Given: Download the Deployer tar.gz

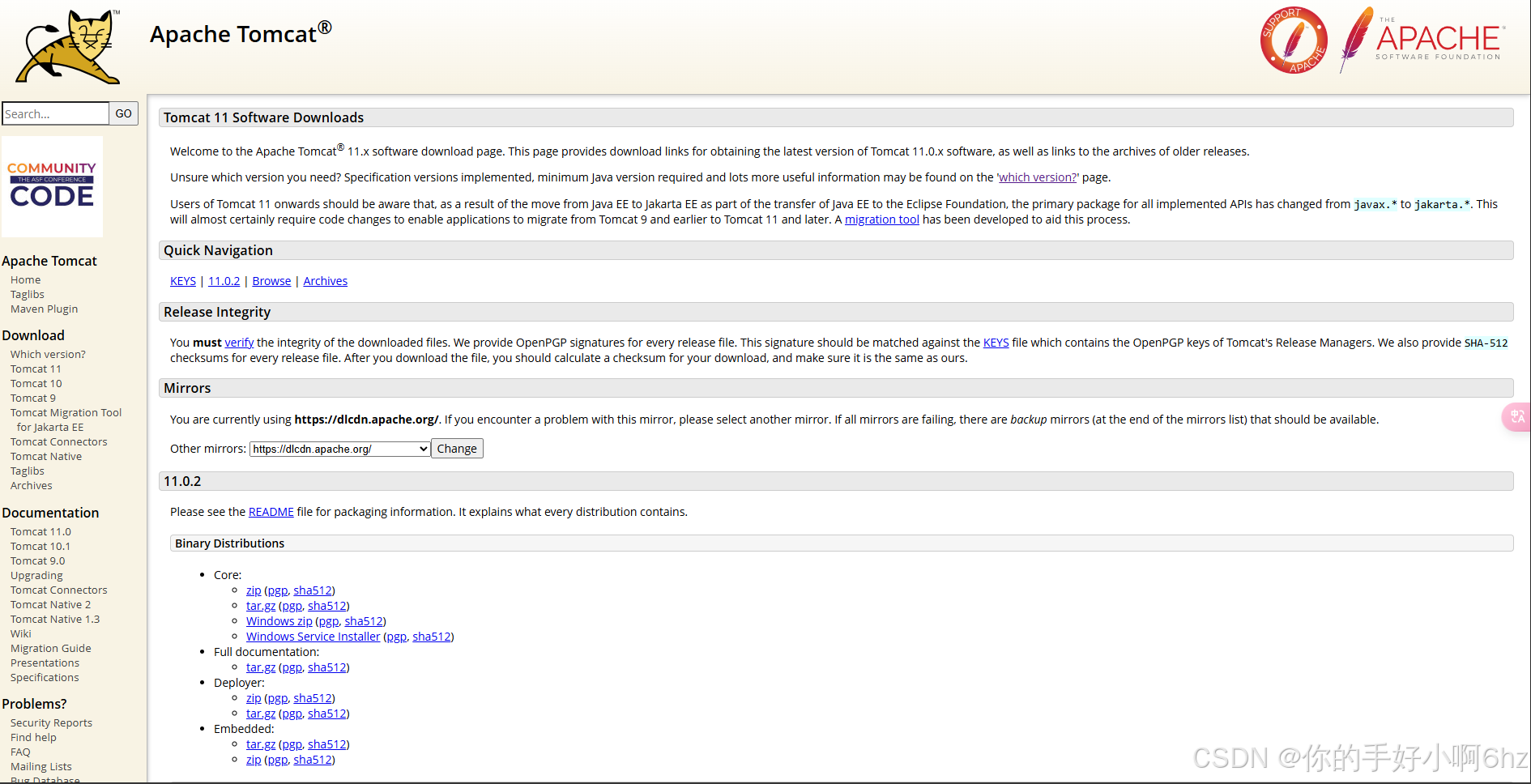Looking at the screenshot, I should pos(261,714).
